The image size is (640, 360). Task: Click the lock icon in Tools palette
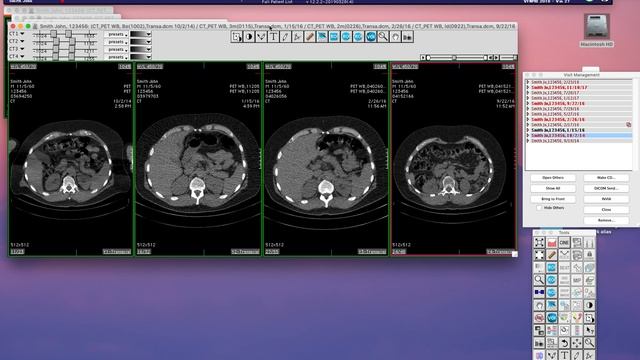coord(589,255)
